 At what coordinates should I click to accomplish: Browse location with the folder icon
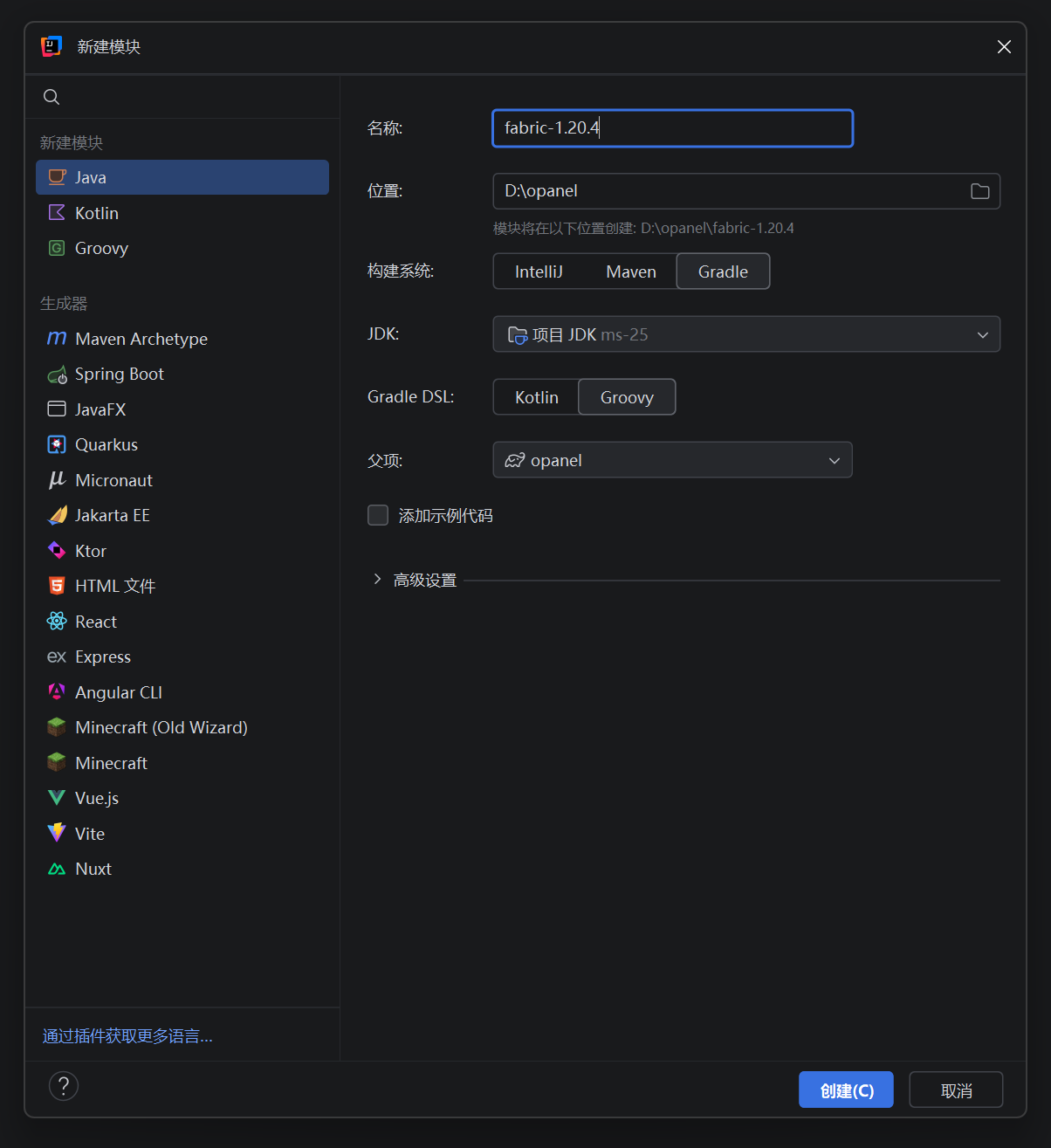pyautogui.click(x=979, y=191)
